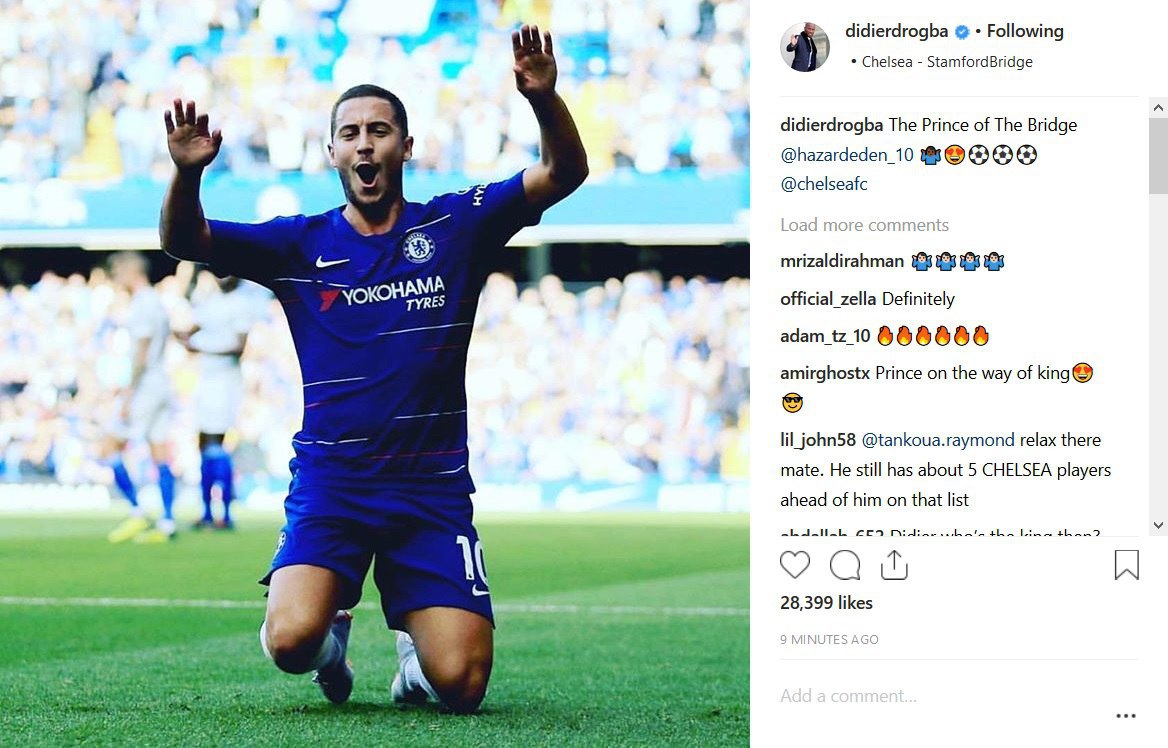Save post with the bookmark icon
Screen dimensions: 1168x748
click(x=1126, y=565)
